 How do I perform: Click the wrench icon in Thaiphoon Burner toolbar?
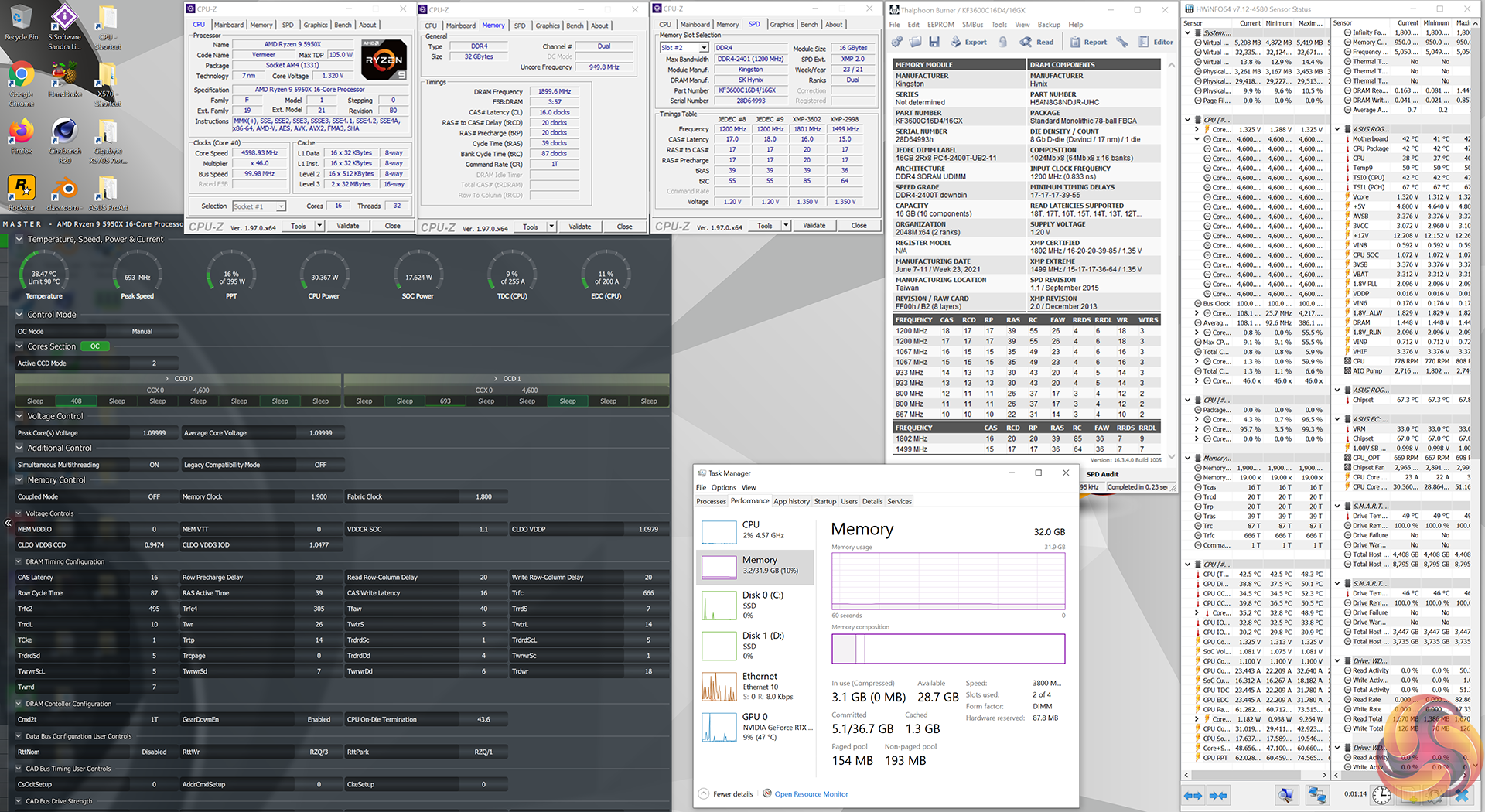pyautogui.click(x=1121, y=42)
